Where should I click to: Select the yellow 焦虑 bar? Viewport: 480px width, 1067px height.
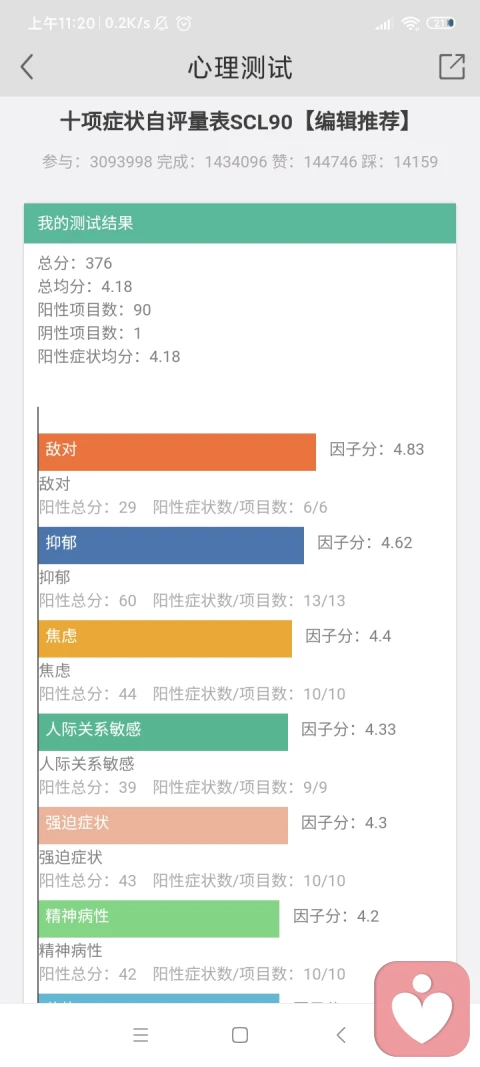tap(165, 638)
